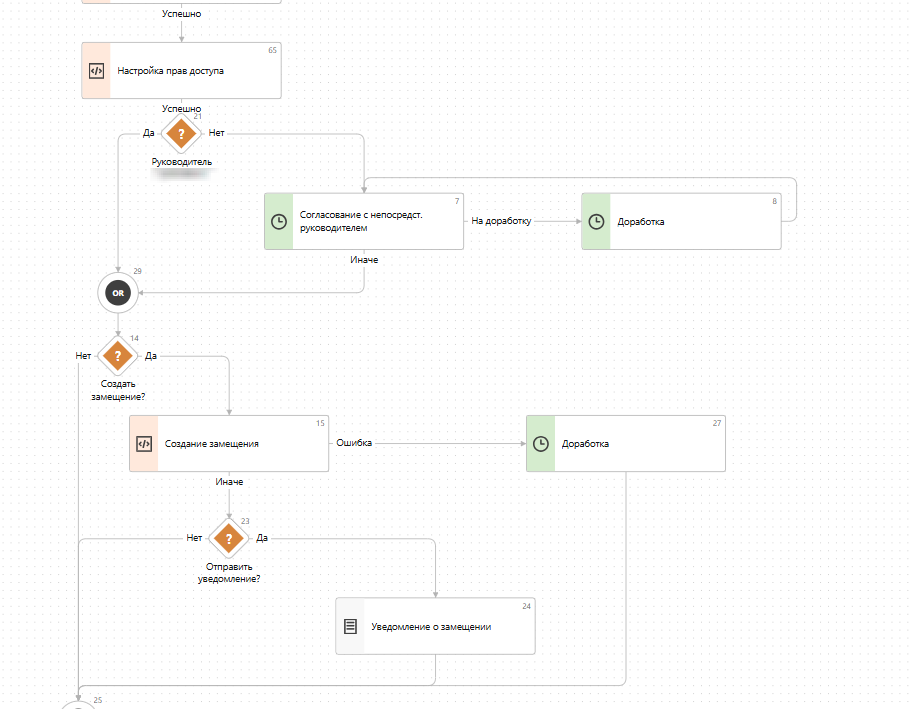Select the Доработка block numbered 27
The height and width of the screenshot is (709, 911).
tap(640, 444)
